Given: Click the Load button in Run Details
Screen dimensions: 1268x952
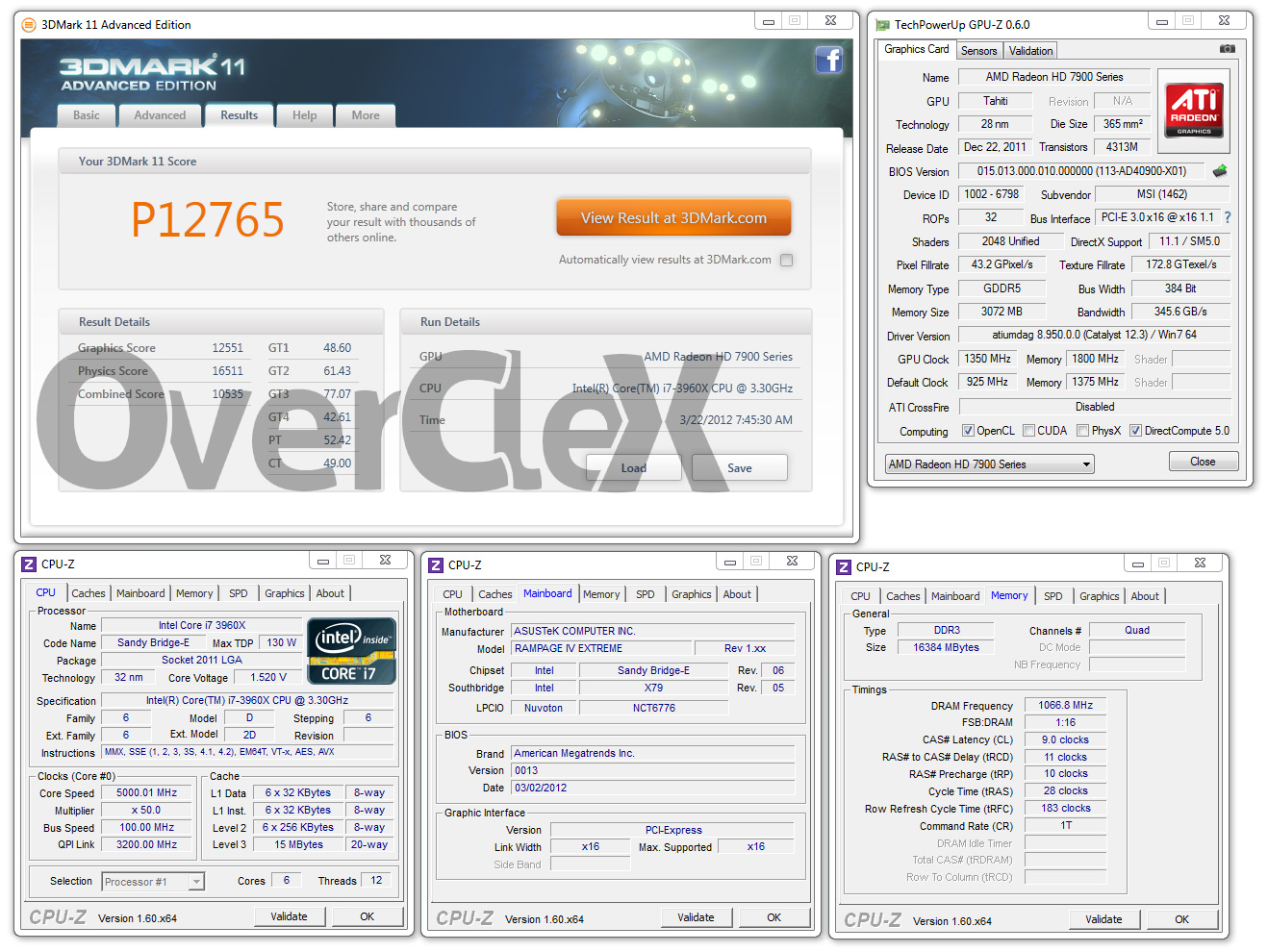Looking at the screenshot, I should (634, 467).
